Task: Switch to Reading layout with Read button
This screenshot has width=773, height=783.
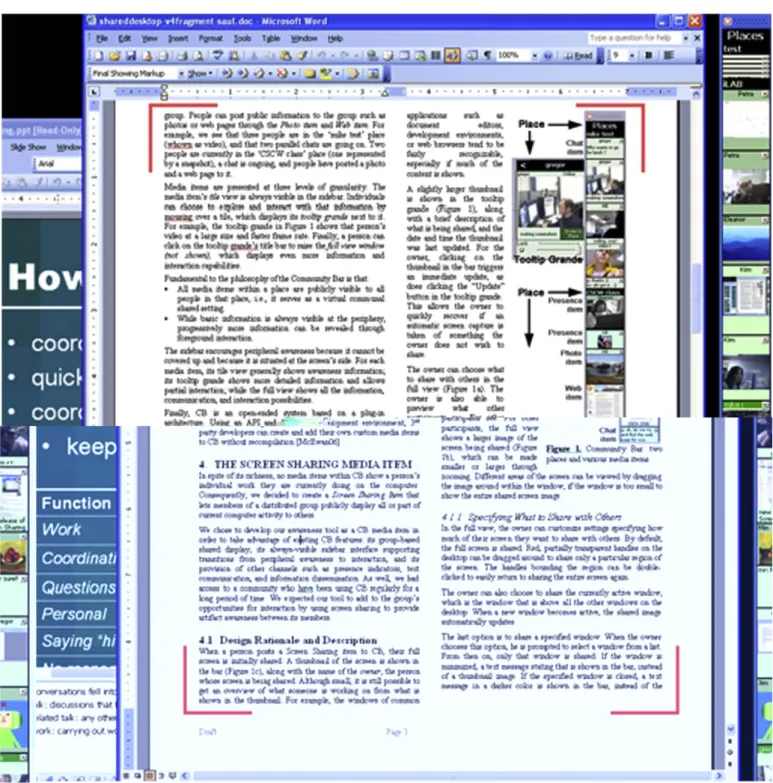Action: 578,55
